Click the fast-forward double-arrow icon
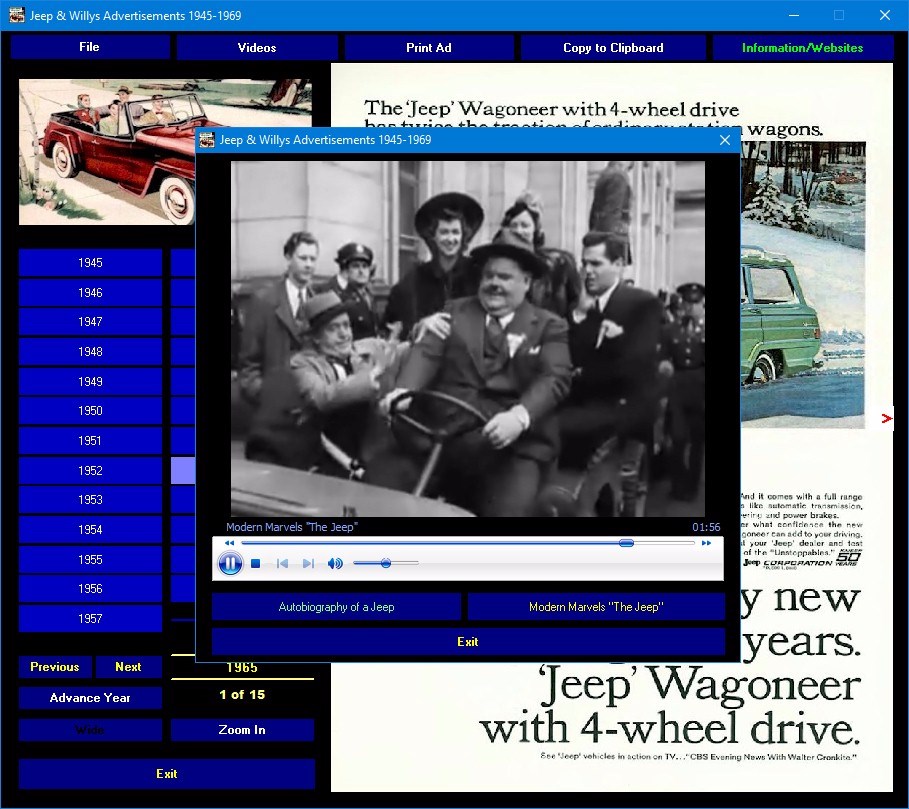This screenshot has height=809, width=909. coord(706,543)
